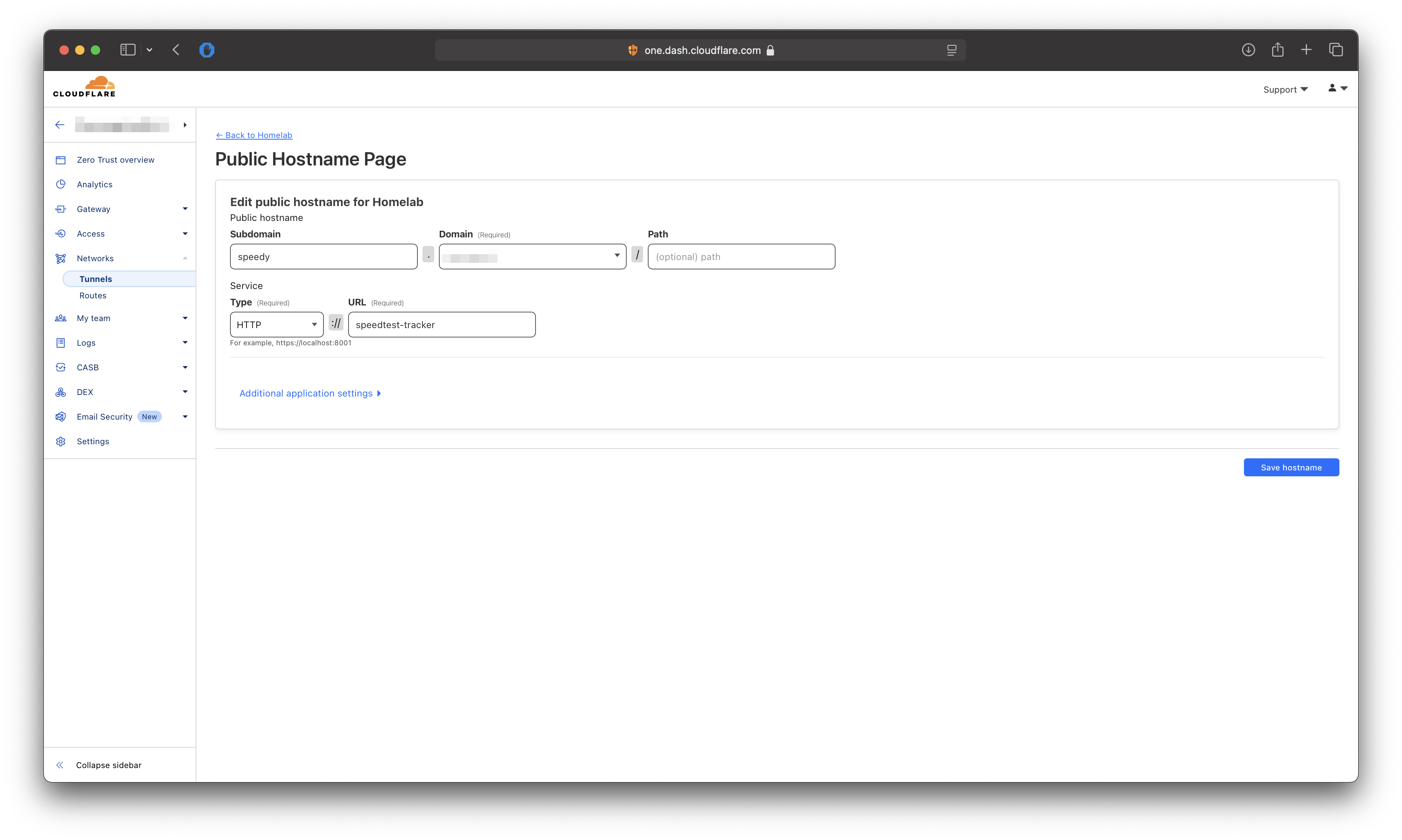The height and width of the screenshot is (840, 1402).
Task: Open the service Type dropdown
Action: click(x=276, y=325)
